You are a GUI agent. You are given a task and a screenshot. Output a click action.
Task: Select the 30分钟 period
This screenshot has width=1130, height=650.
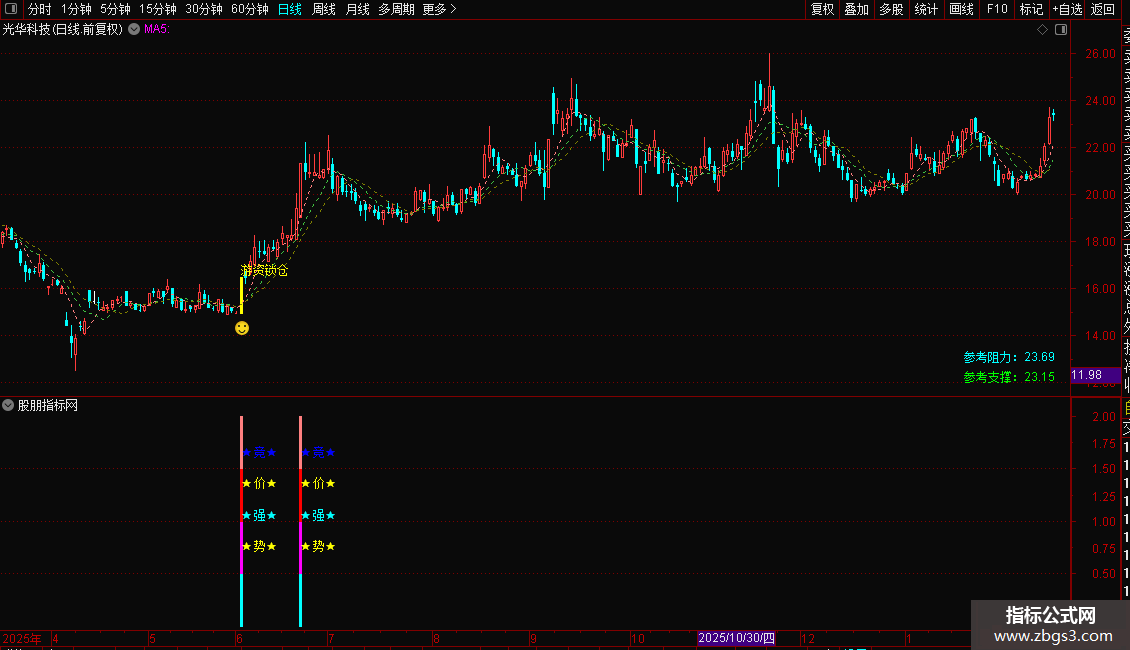click(x=204, y=9)
